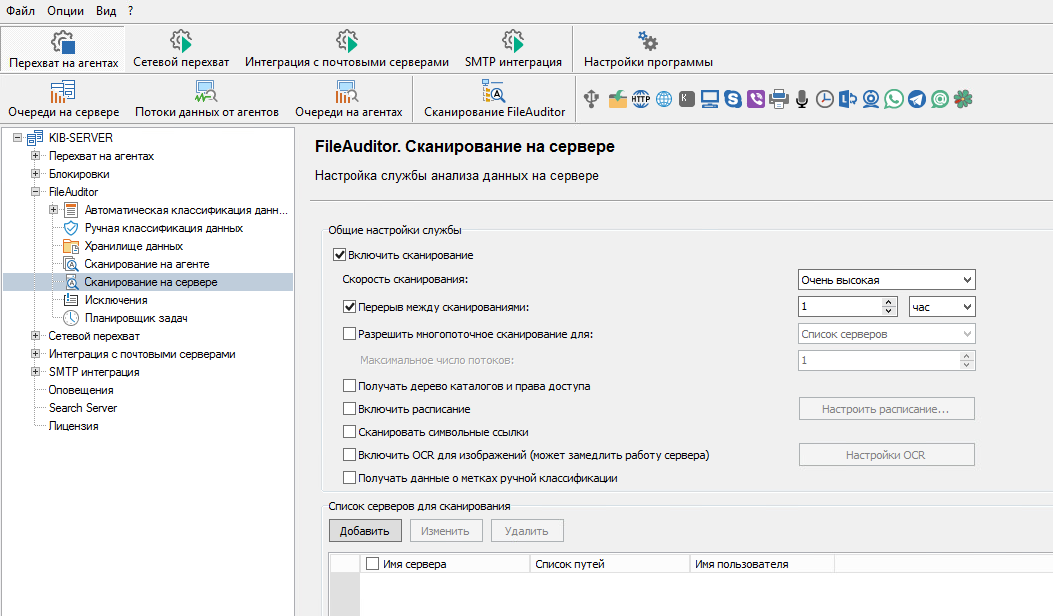Screen dimensions: 1053x616
Task: Expand SMTP интеграция tree node
Action: 35,371
